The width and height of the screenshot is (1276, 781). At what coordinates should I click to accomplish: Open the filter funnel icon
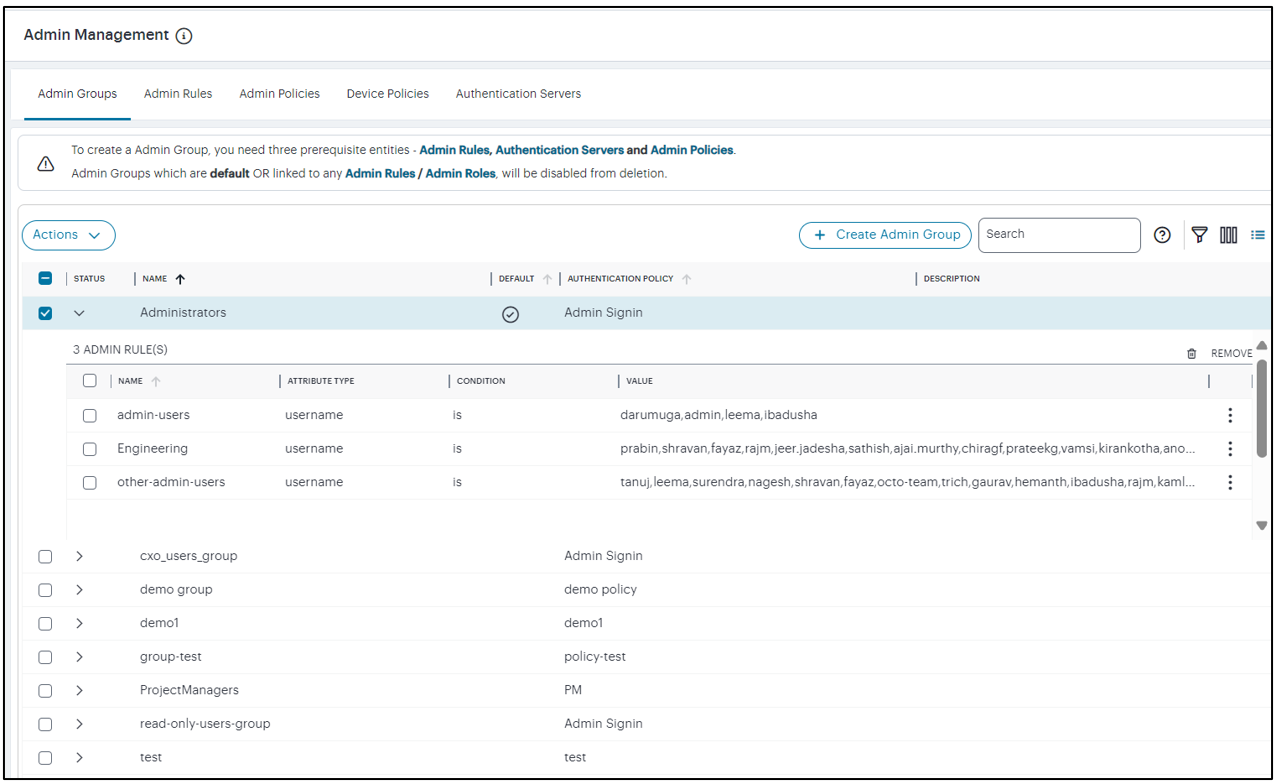[x=1199, y=235]
